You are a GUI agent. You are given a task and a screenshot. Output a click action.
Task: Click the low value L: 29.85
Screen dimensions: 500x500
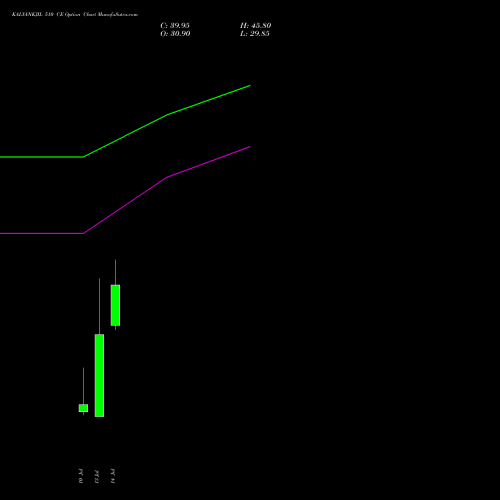coord(255,34)
